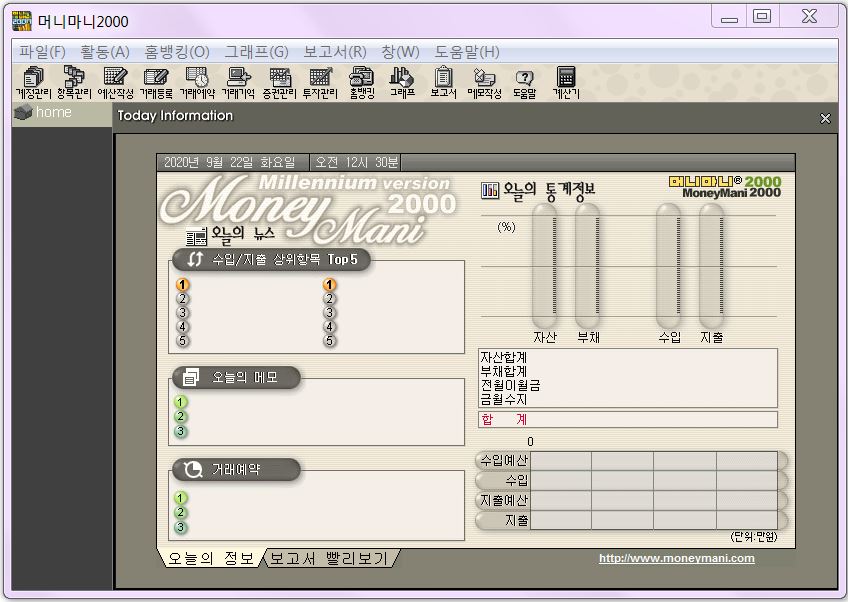Select 거래예약 list item number 1
Image resolution: width=848 pixels, height=602 pixels.
pyautogui.click(x=181, y=498)
